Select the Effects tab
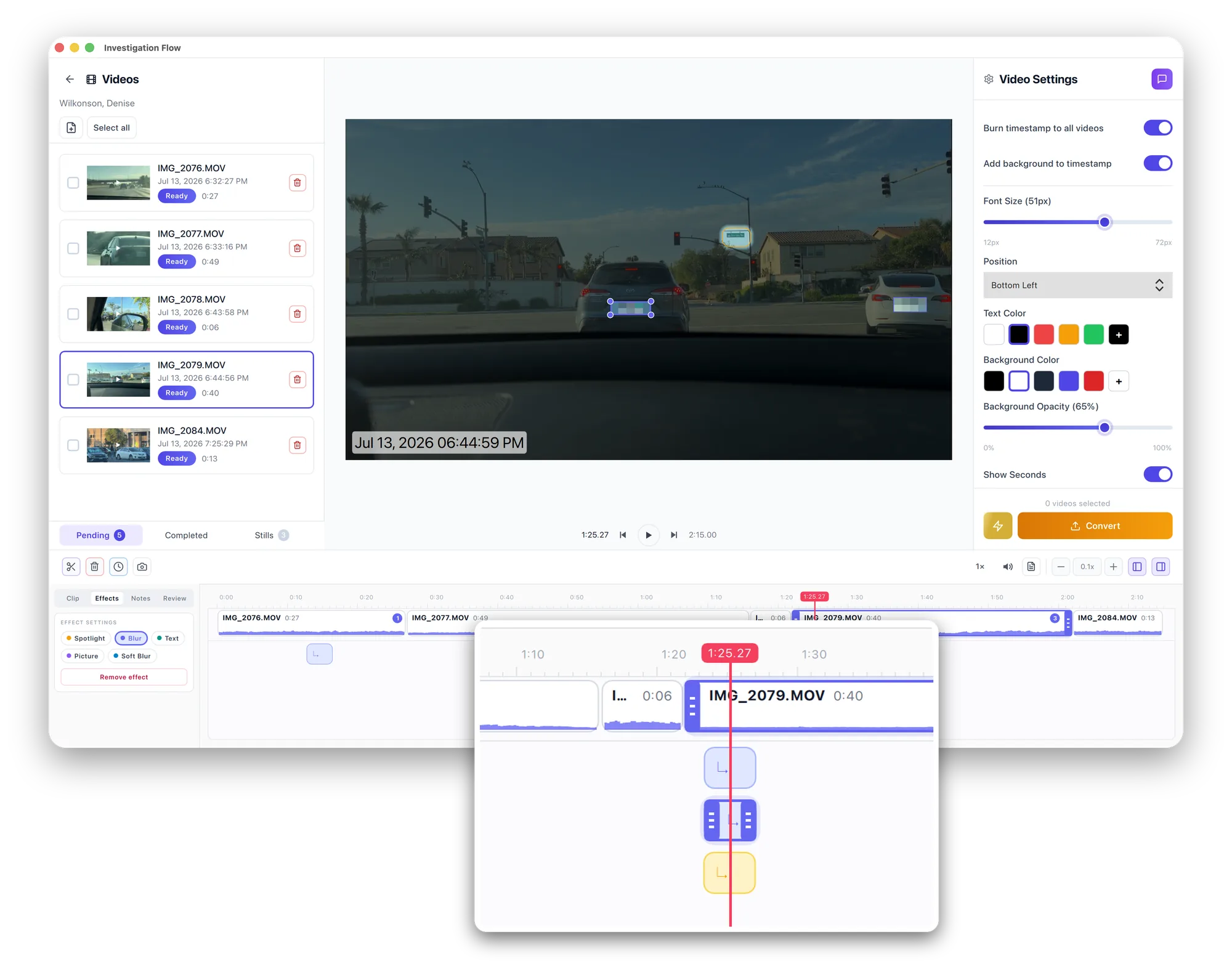Viewport: 1232px width, 969px height. coord(107,598)
